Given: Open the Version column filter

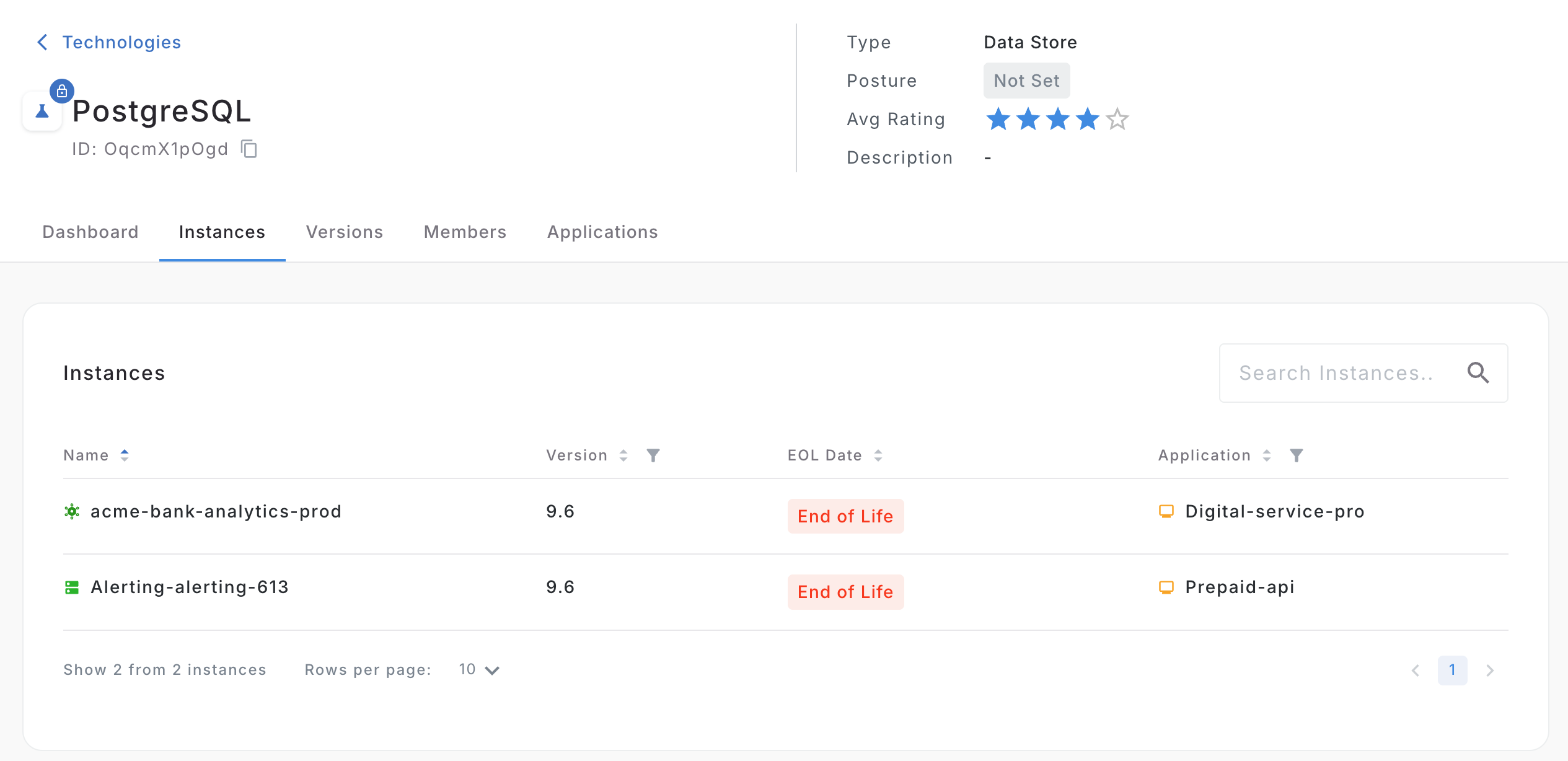Looking at the screenshot, I should 653,455.
